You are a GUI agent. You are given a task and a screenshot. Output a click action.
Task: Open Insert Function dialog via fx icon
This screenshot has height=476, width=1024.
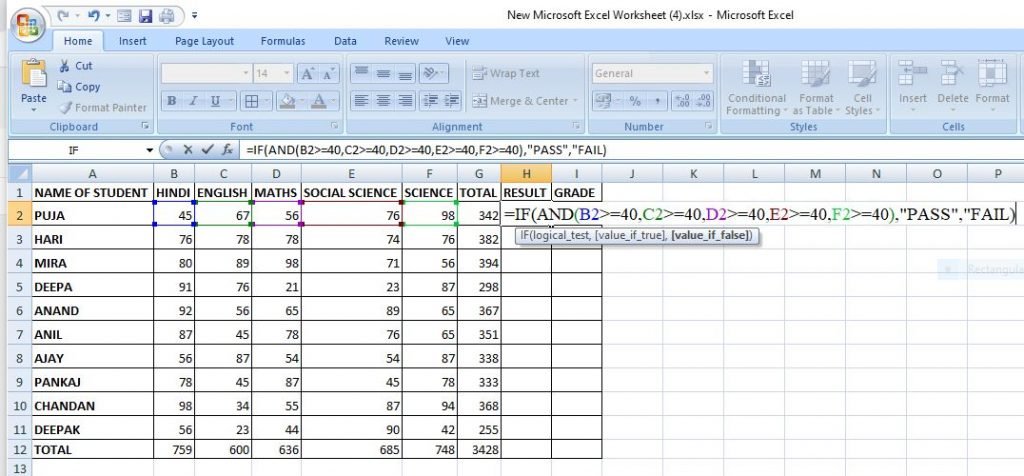click(x=228, y=150)
